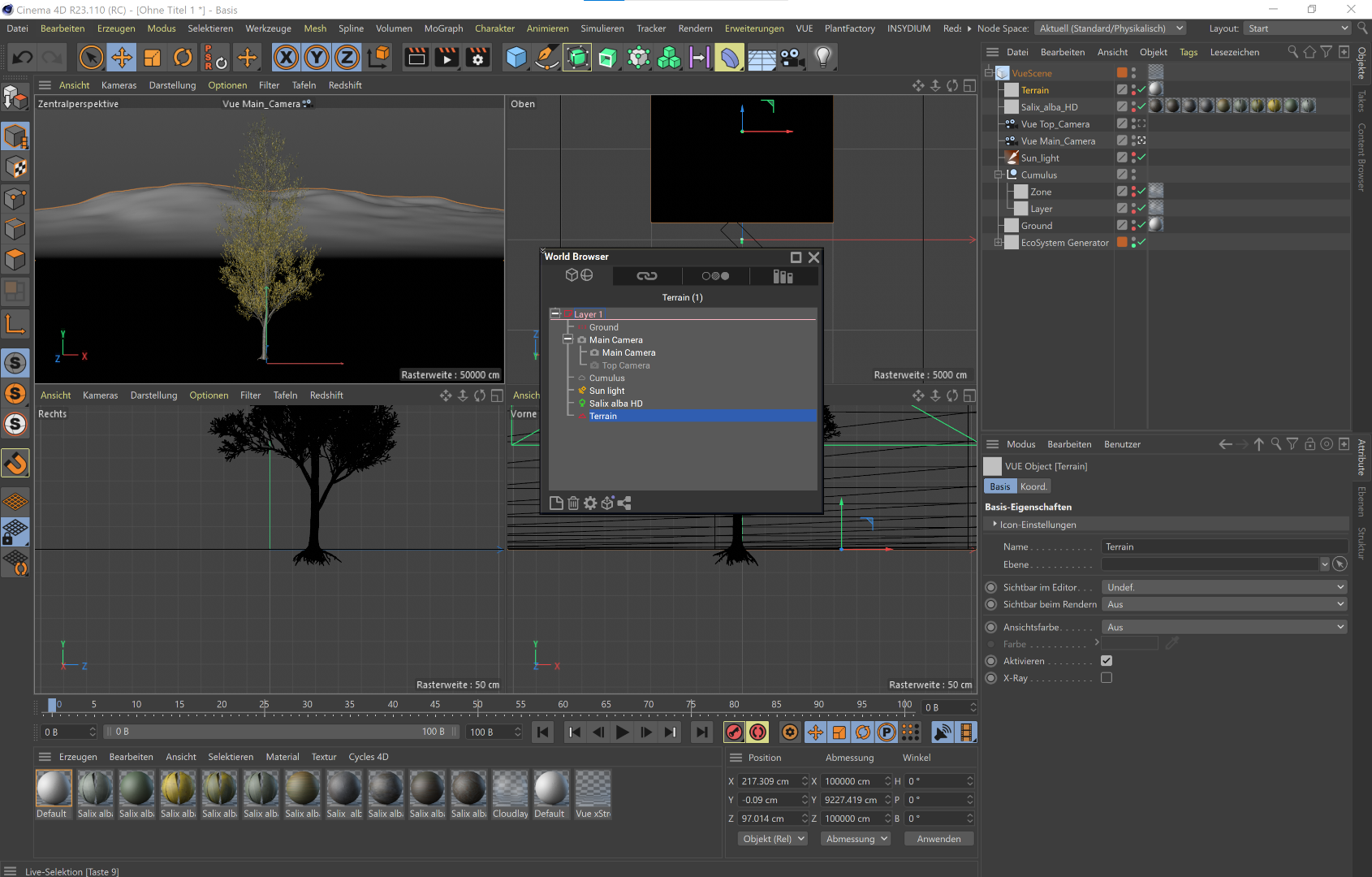Screen dimensions: 1372x877
Task: Open the Objekt (Rel) dropdown
Action: click(773, 839)
